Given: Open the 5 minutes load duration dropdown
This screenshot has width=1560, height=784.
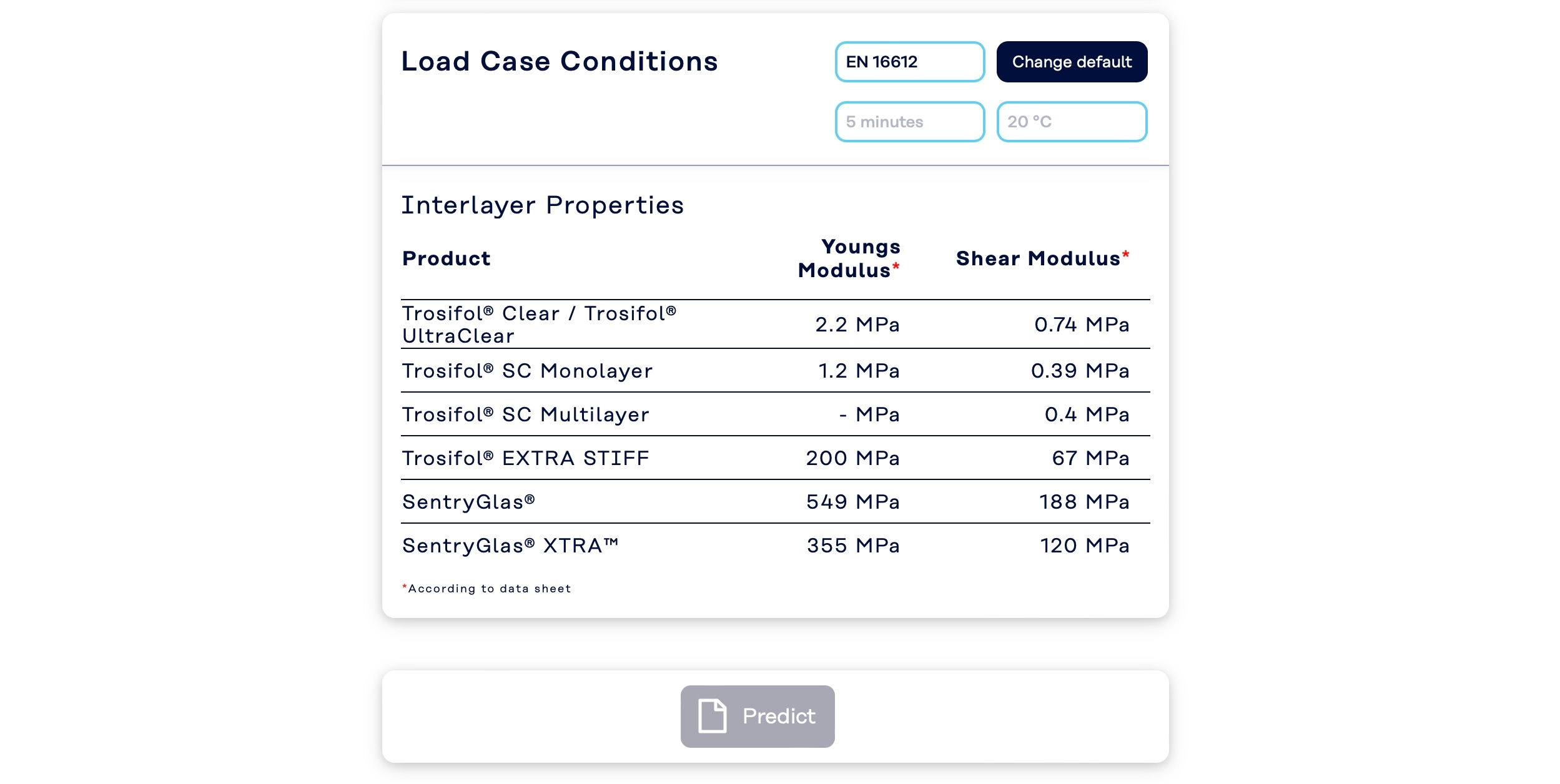Looking at the screenshot, I should click(909, 122).
